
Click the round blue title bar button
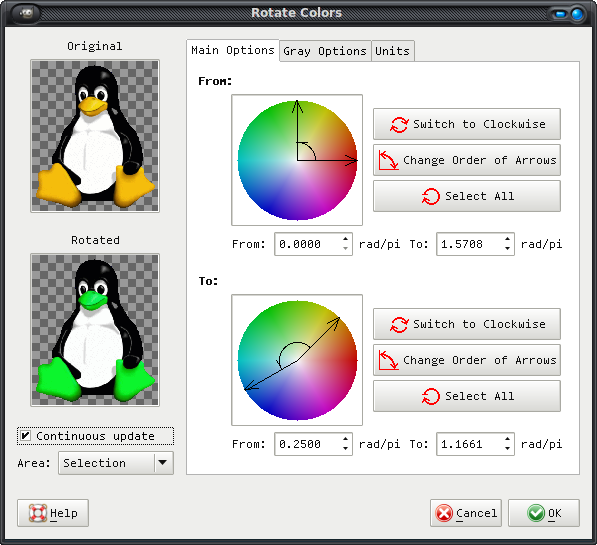click(x=577, y=14)
